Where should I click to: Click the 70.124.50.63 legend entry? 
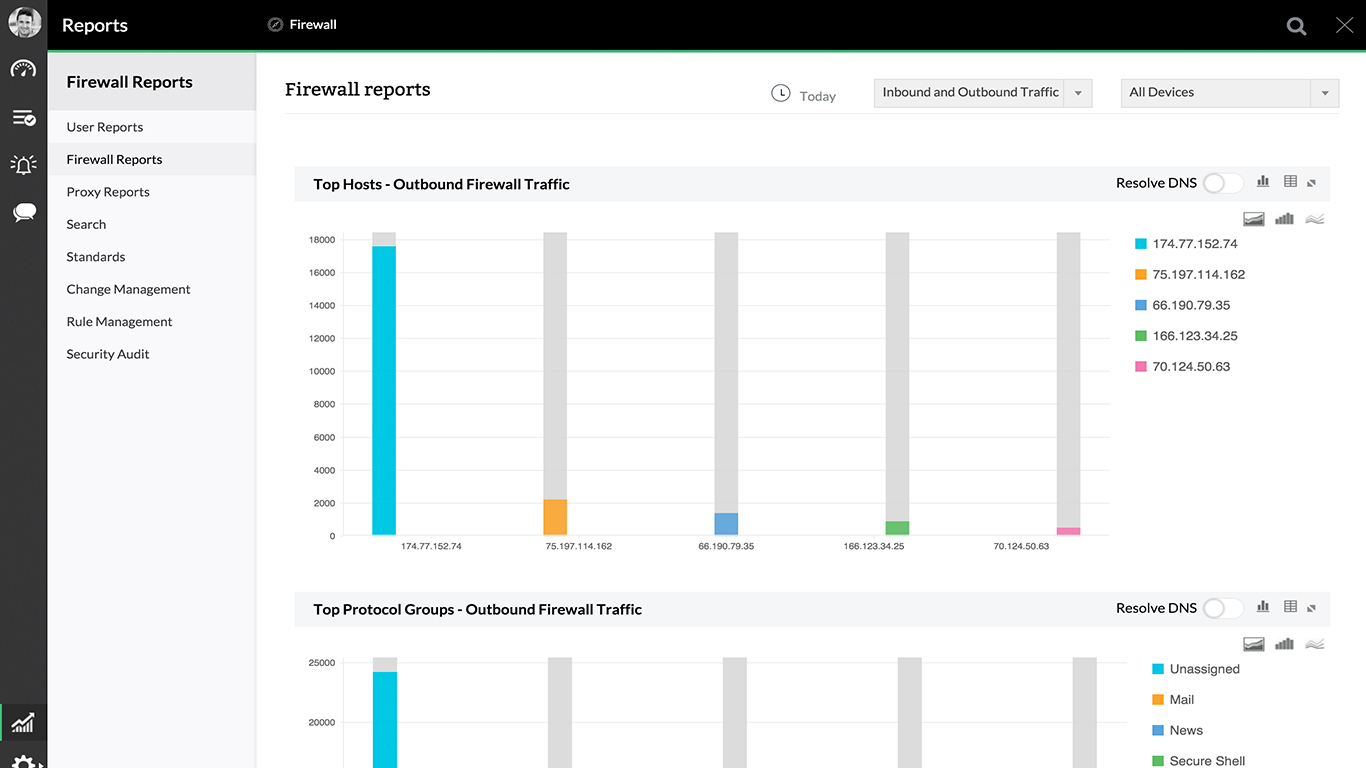1183,367
